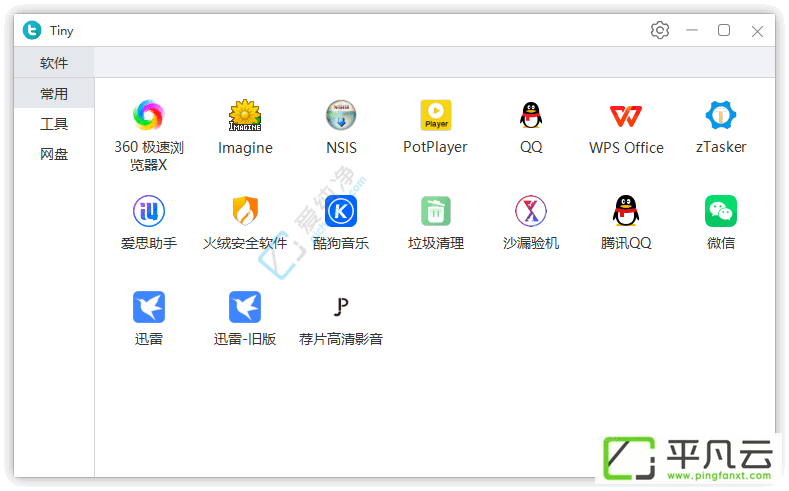Open settings via the gear icon
The height and width of the screenshot is (491, 789).
[660, 30]
